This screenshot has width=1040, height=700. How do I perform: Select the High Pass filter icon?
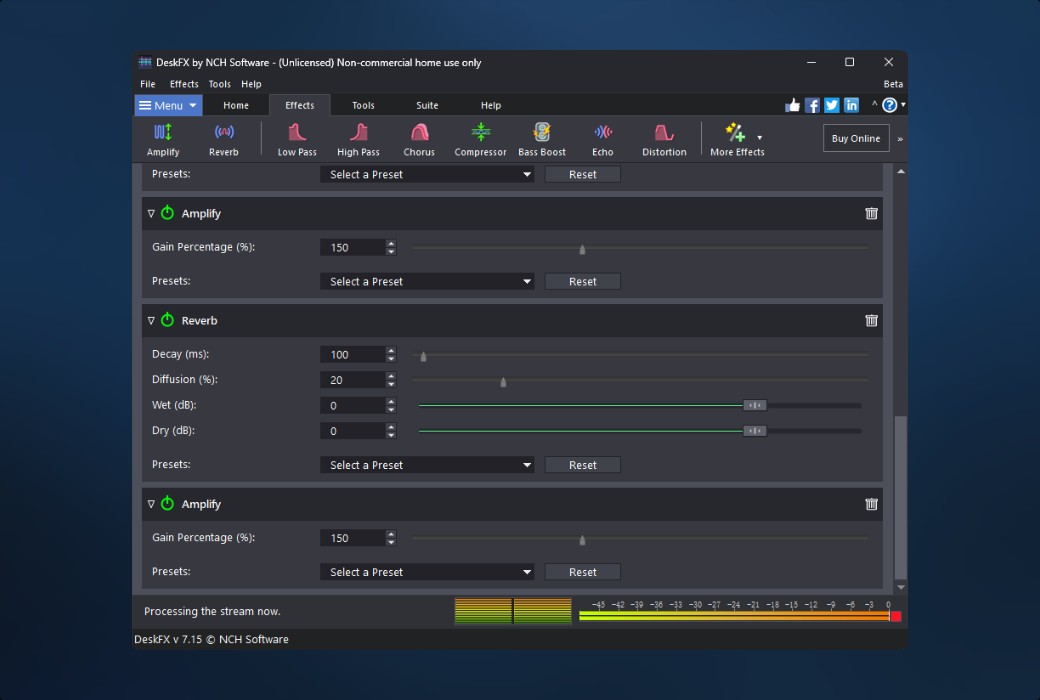point(358,139)
